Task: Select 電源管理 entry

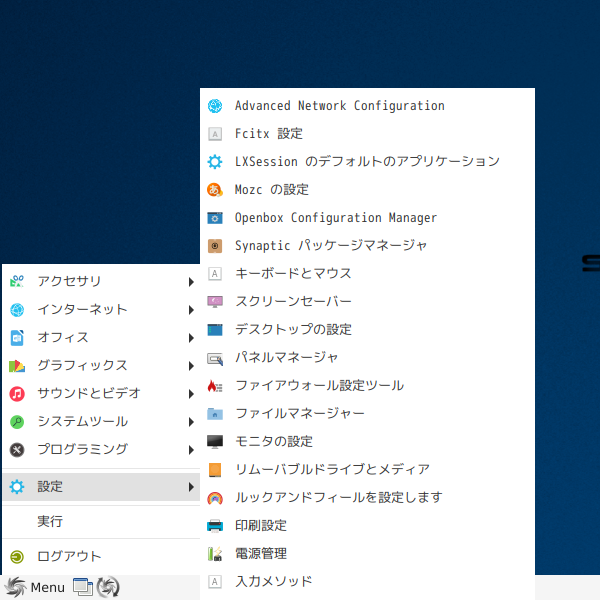Action: point(367,554)
